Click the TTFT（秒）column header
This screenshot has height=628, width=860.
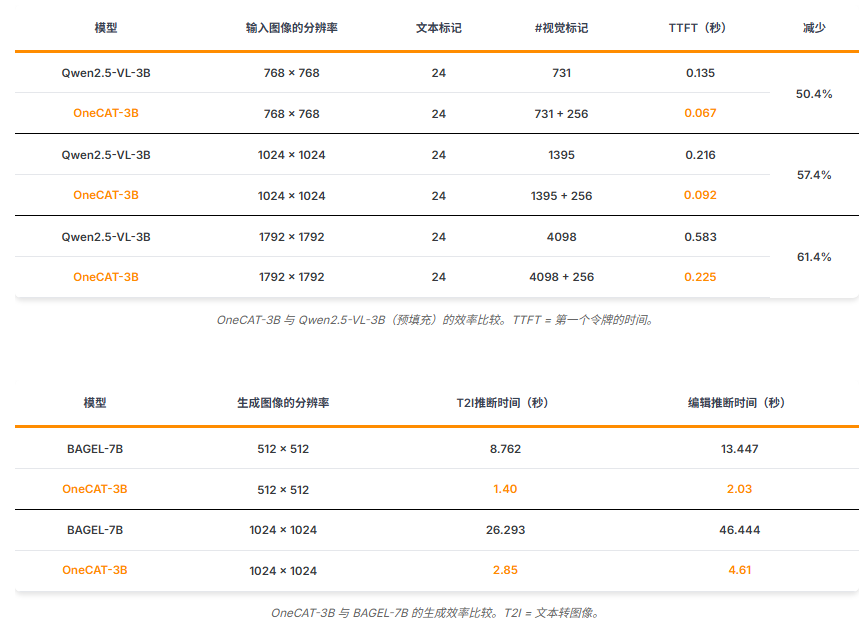(697, 28)
